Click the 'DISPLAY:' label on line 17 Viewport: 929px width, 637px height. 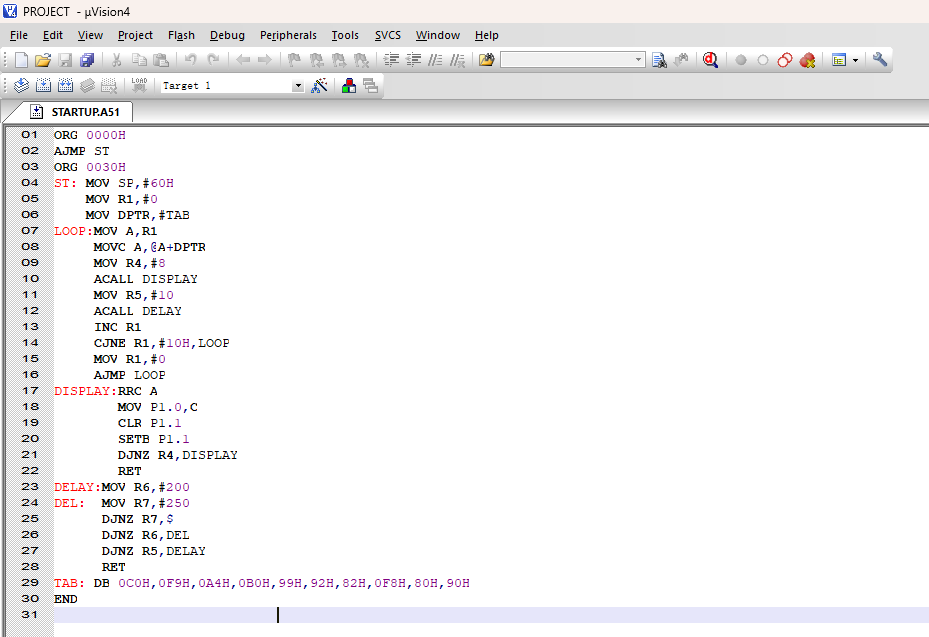(x=85, y=391)
